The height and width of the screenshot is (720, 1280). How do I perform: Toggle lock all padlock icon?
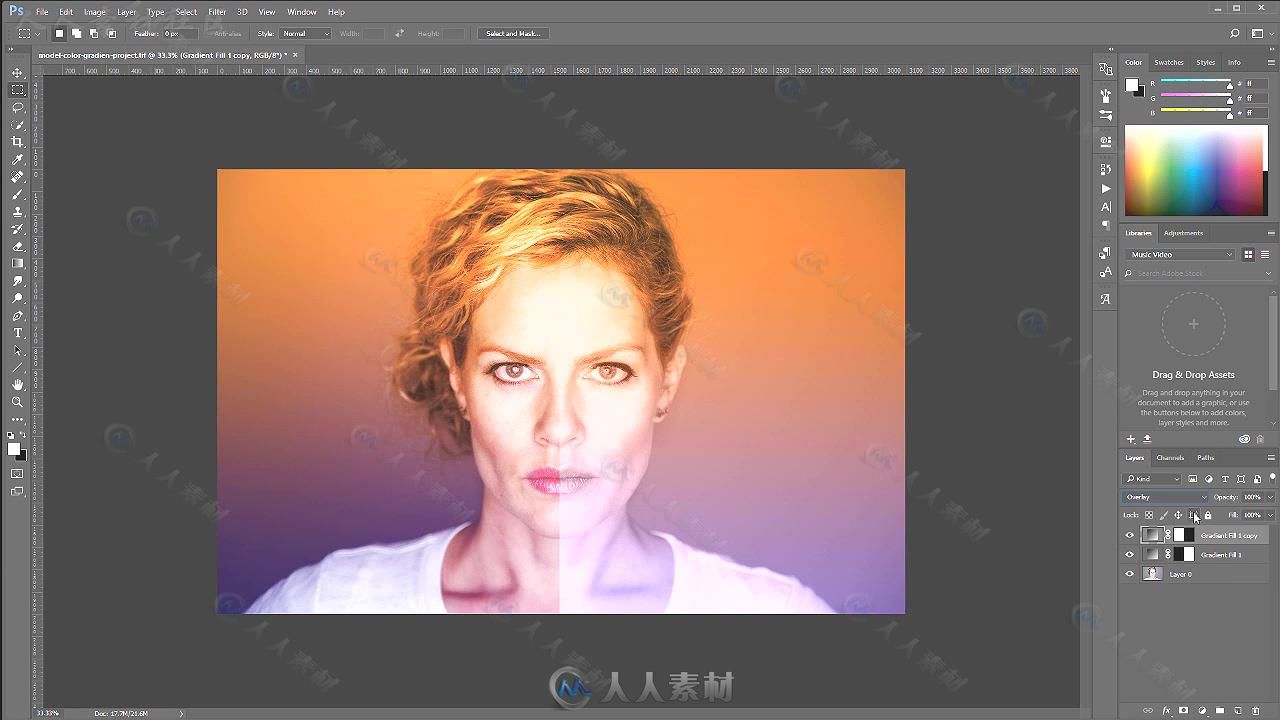[1208, 515]
